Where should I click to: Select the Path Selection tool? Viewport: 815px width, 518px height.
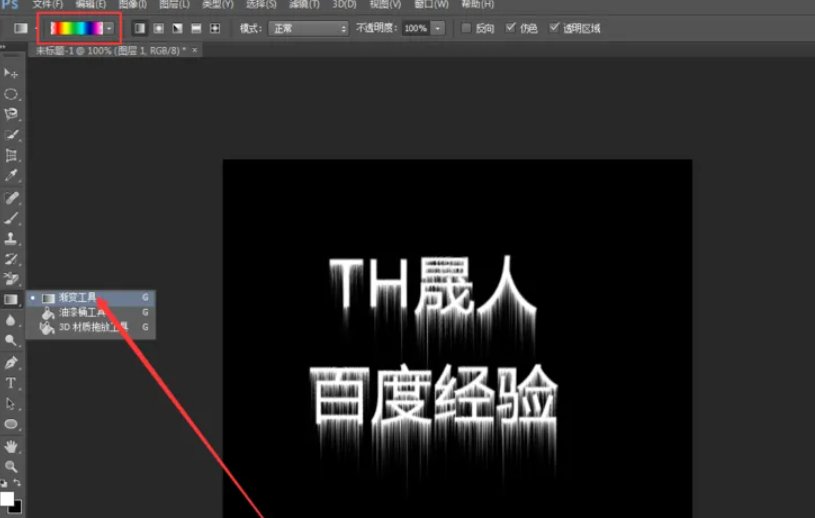pos(10,404)
